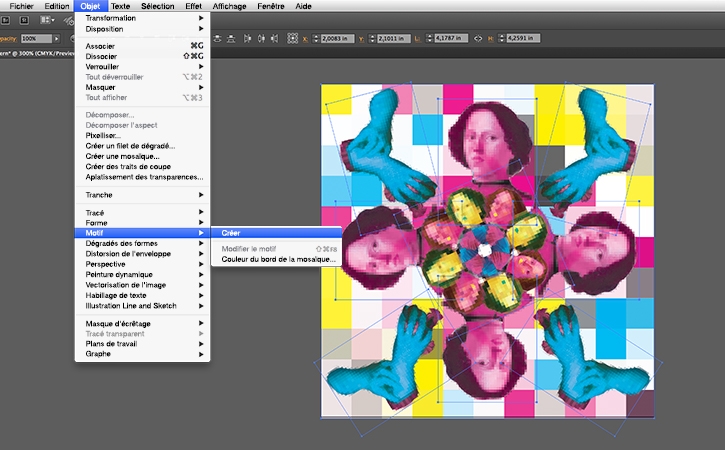Image resolution: width=725 pixels, height=450 pixels.
Task: Select Couleur du bord de la mosaïque
Action: pos(279,260)
